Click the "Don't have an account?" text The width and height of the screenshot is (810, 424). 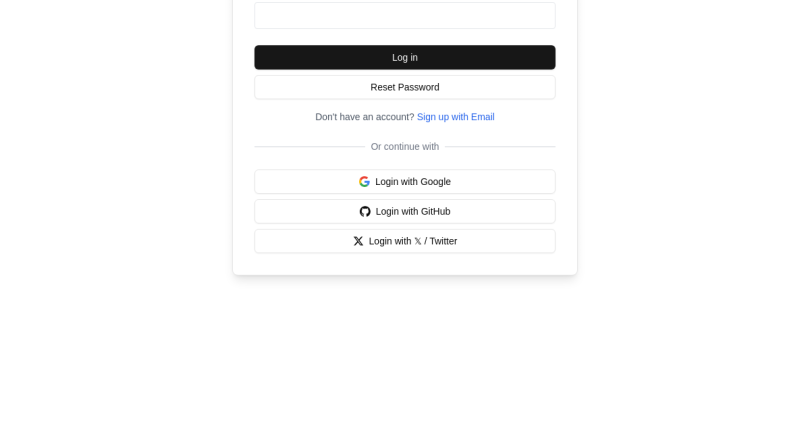[364, 117]
